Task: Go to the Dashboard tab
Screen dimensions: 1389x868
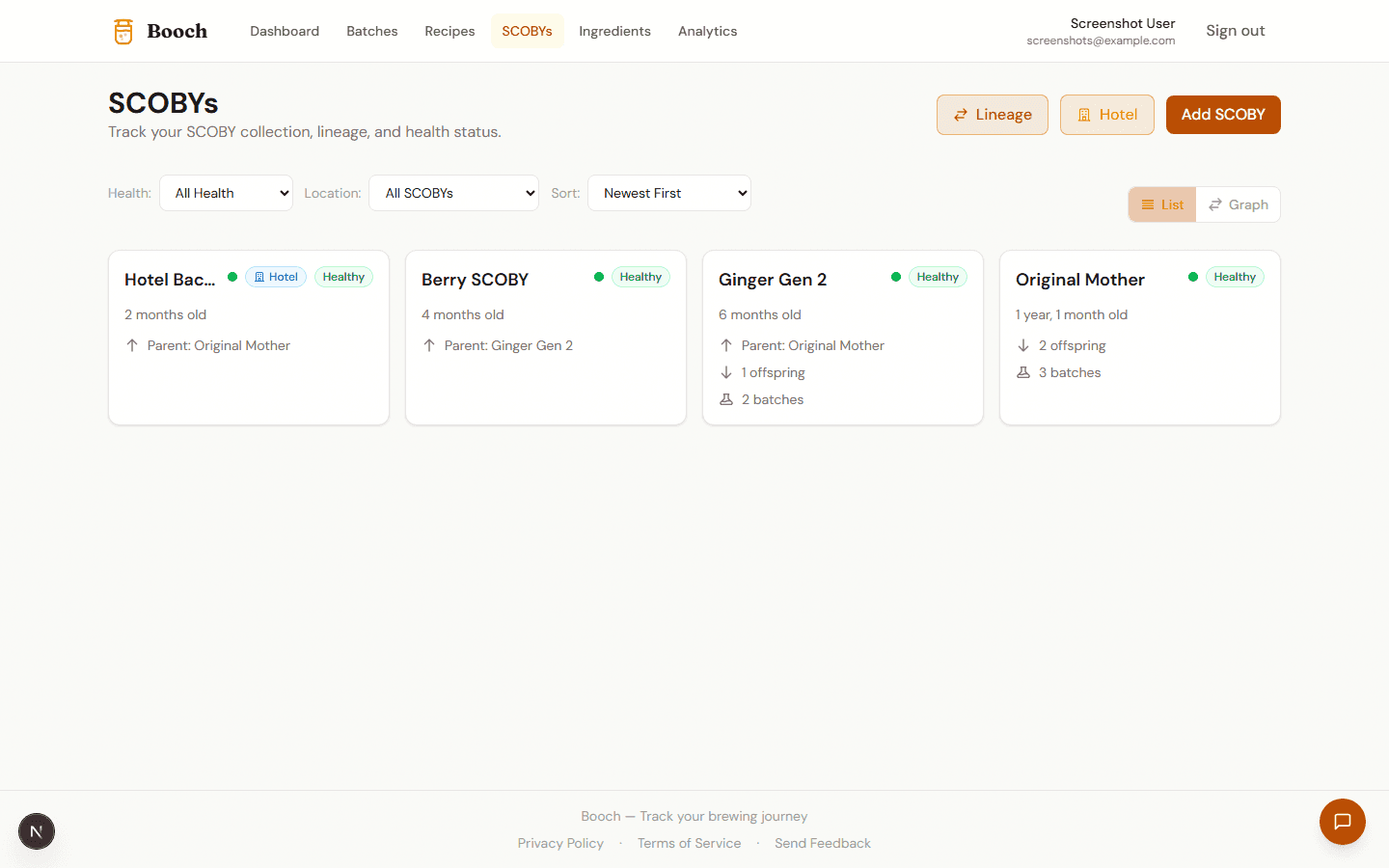Action: point(285,31)
